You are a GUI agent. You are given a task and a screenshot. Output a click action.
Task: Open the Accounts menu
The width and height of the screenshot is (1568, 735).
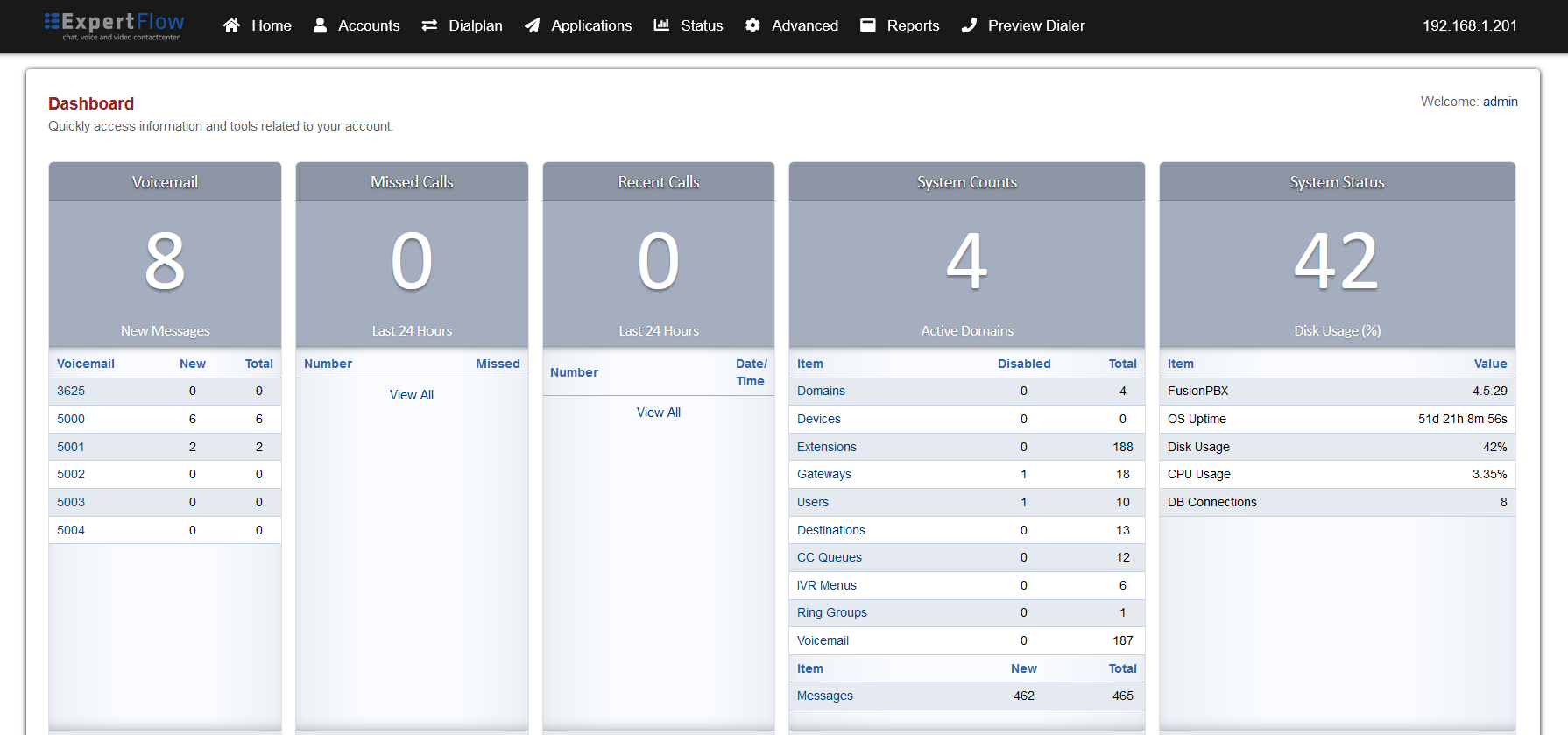click(x=369, y=25)
